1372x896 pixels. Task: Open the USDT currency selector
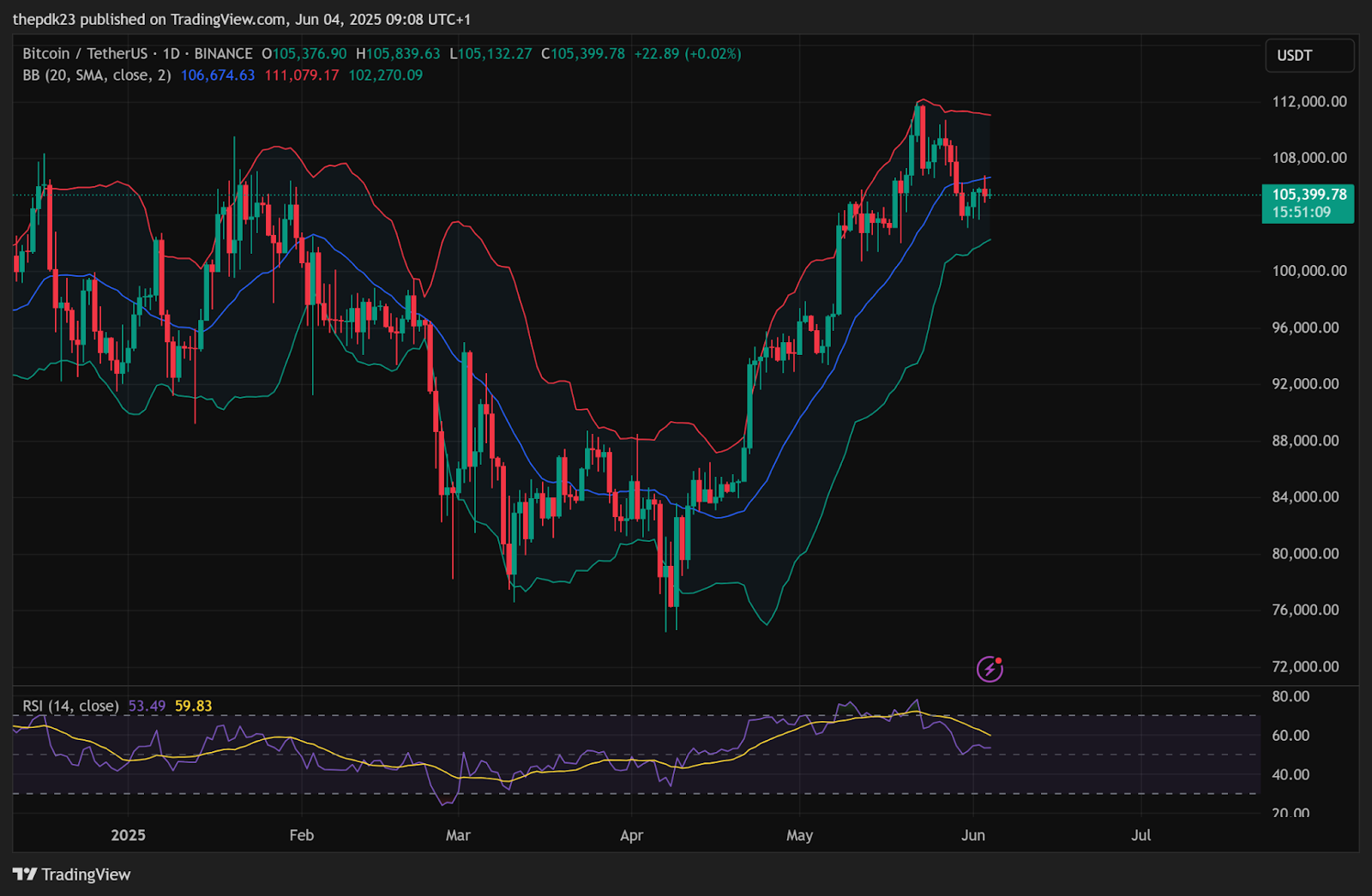click(1309, 56)
